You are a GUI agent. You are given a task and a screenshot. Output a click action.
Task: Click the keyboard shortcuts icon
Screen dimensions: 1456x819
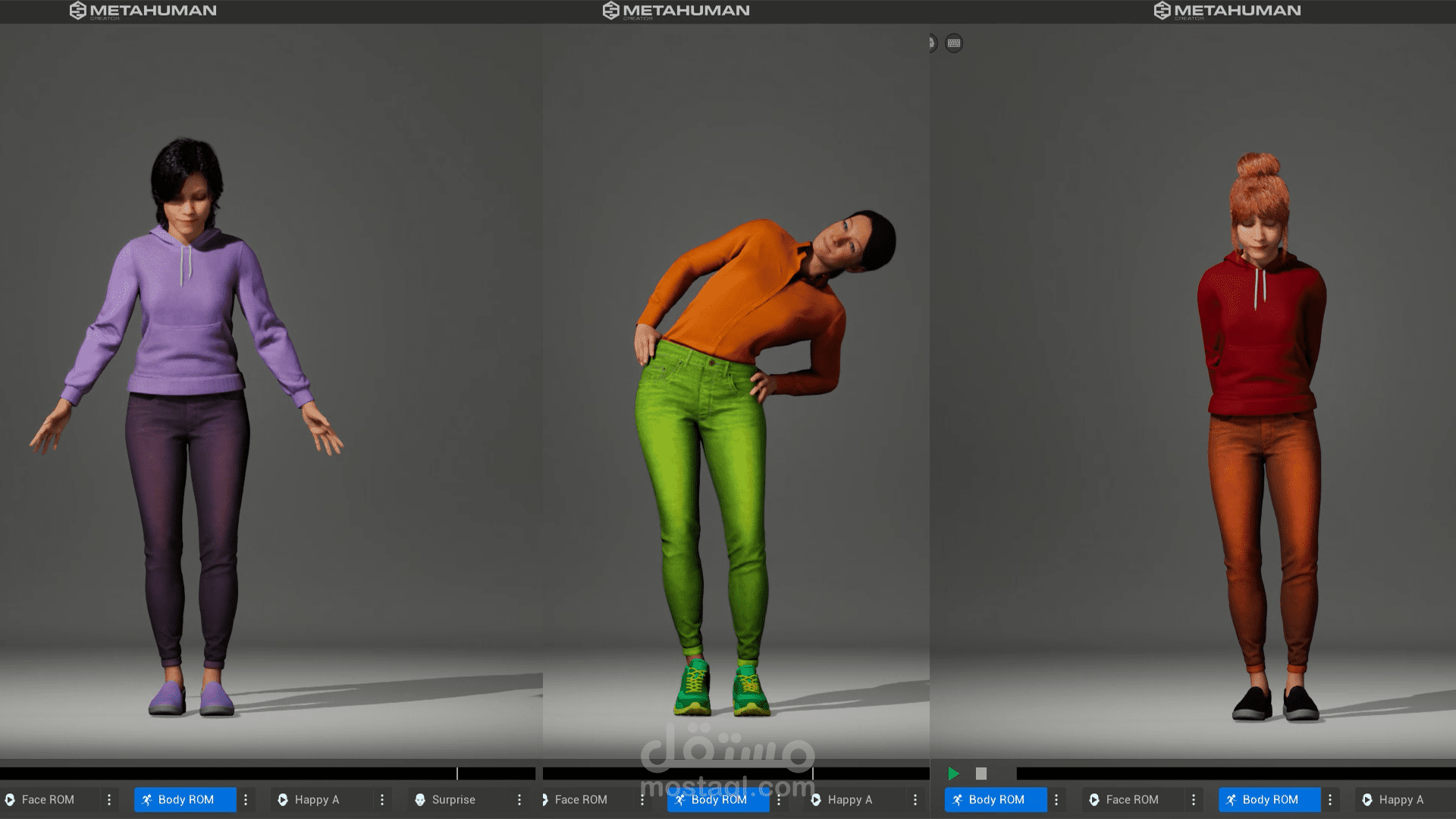click(954, 43)
